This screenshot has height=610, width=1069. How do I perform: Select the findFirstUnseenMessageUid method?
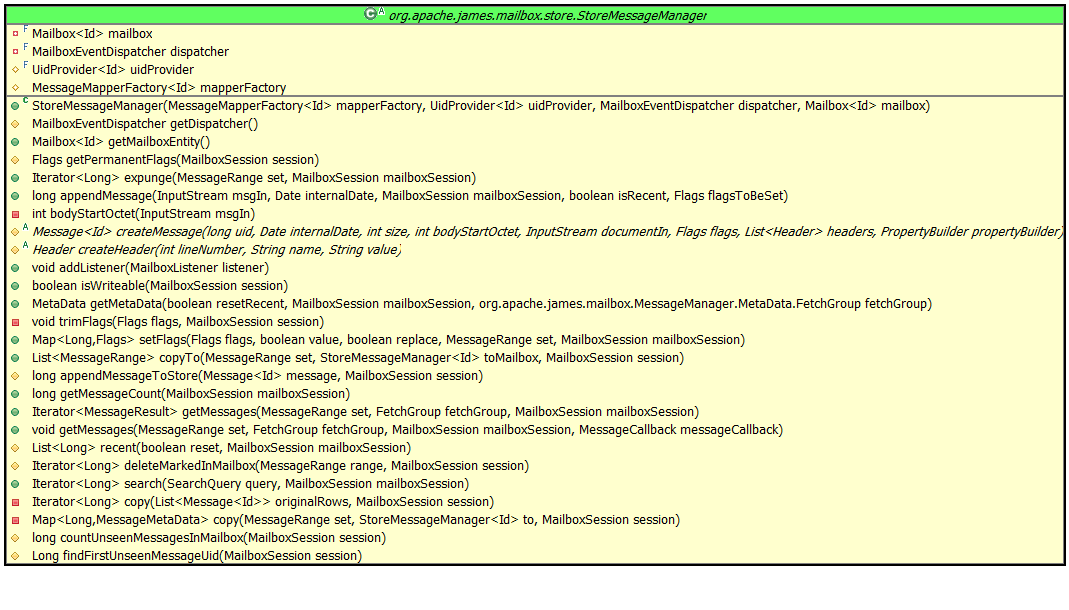(x=196, y=556)
